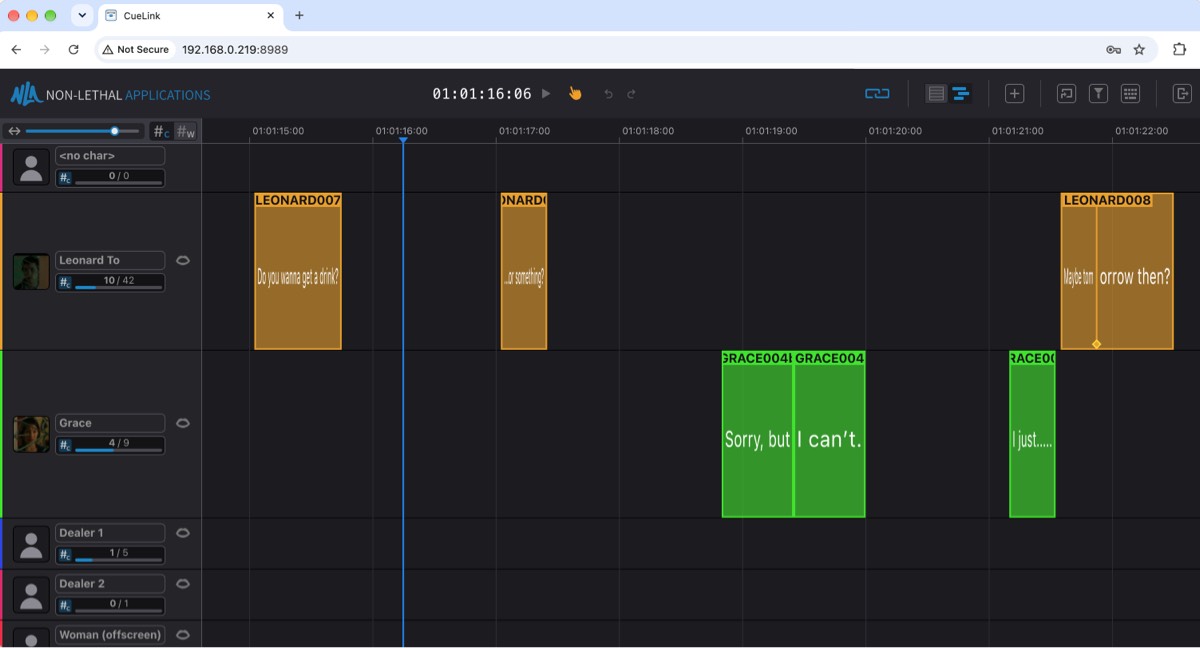Click the Leonard To 10 / 42 progress bar
1200x648 pixels.
click(x=118, y=282)
